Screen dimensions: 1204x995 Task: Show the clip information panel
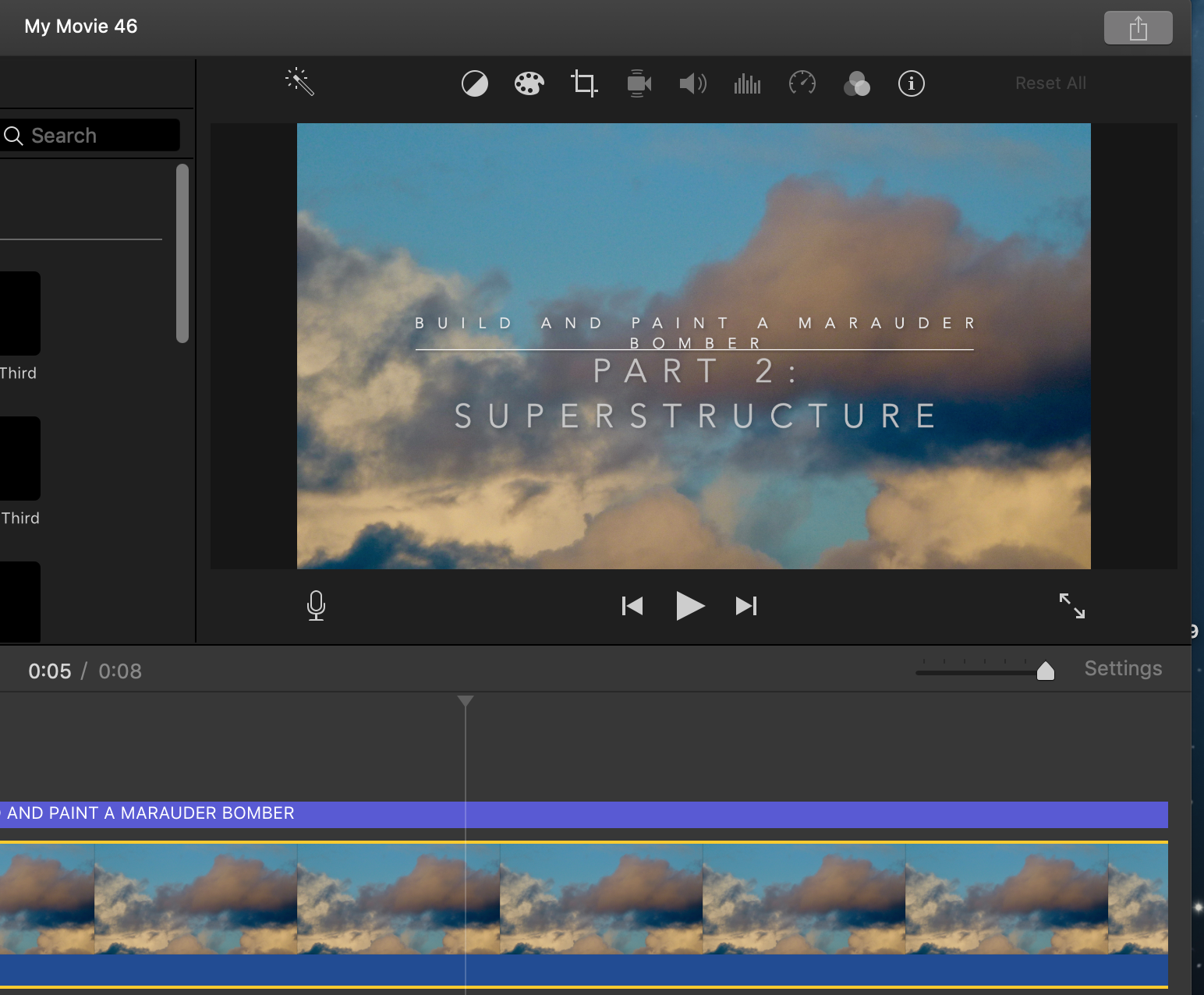point(911,83)
